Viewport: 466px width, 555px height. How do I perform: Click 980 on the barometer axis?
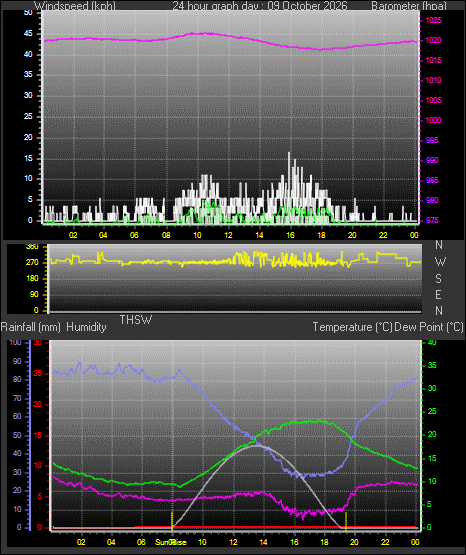click(x=432, y=200)
